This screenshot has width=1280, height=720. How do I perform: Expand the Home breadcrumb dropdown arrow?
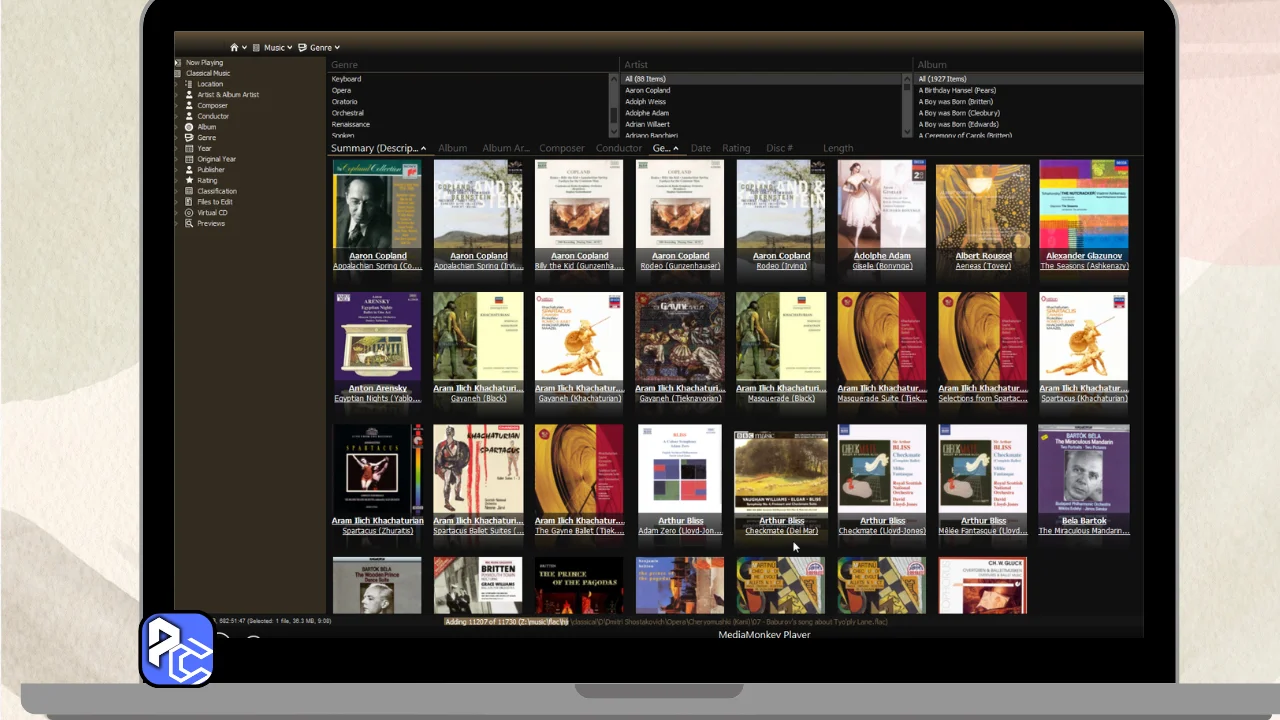[x=245, y=47]
